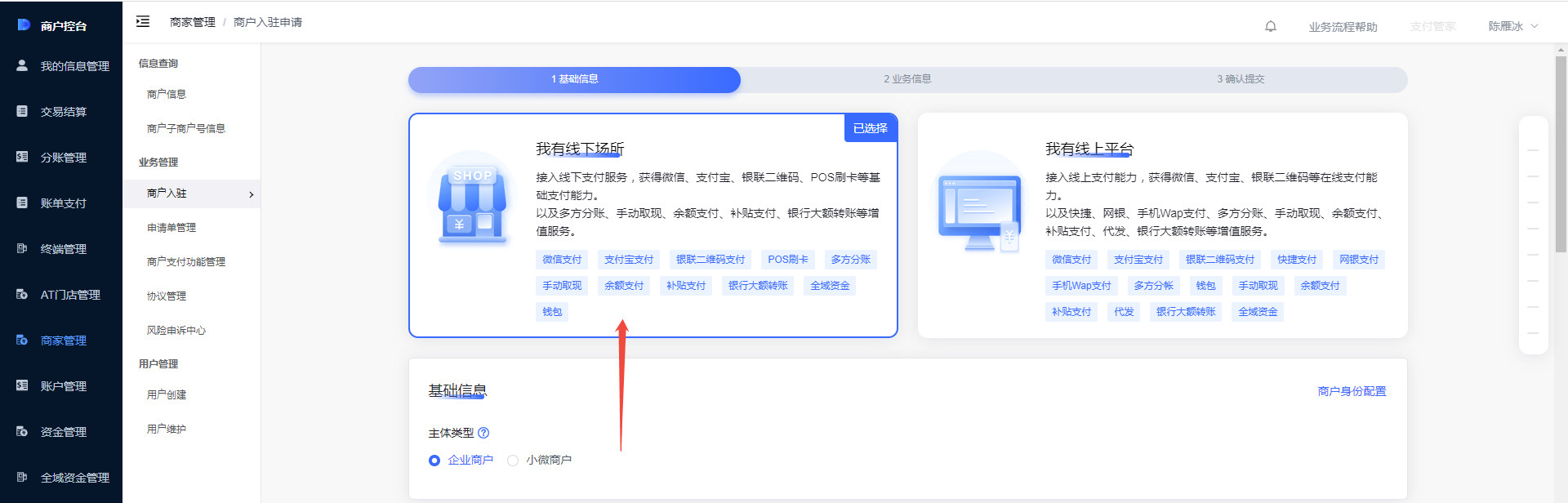Choose the 我有线上平台 option card

click(x=1161, y=225)
